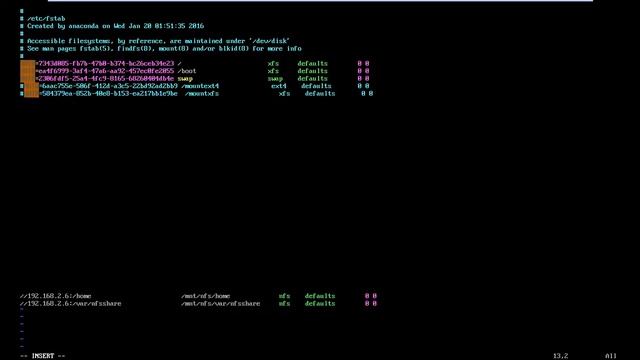Click the "/mountext4" mount point
This screenshot has height=360, width=640.
pos(200,86)
